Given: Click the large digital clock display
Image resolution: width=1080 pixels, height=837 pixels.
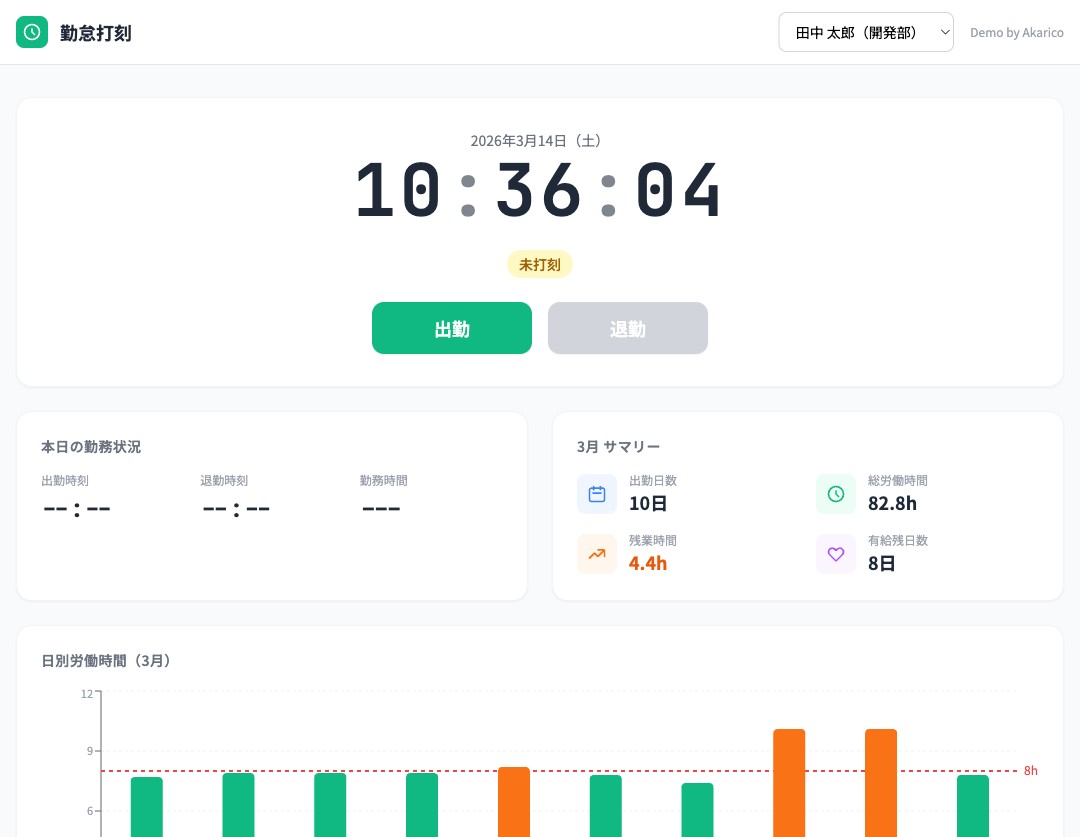Looking at the screenshot, I should tap(539, 191).
